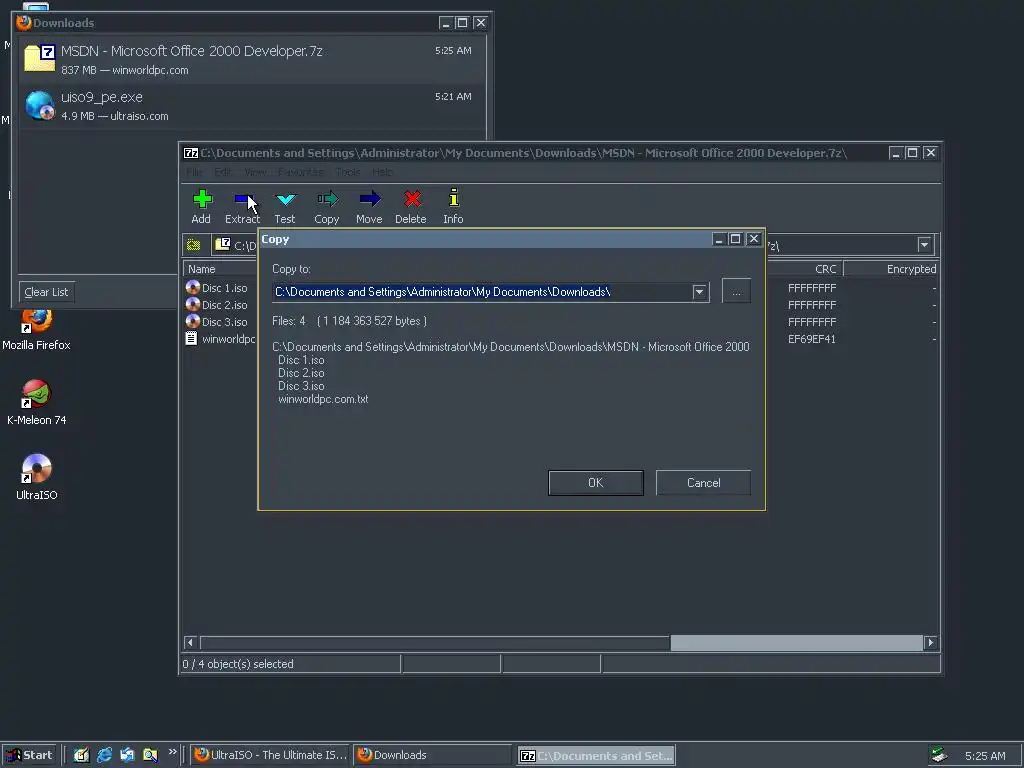Click the Copy toolbar icon in 7-Zip
1024x768 pixels.
click(x=327, y=199)
